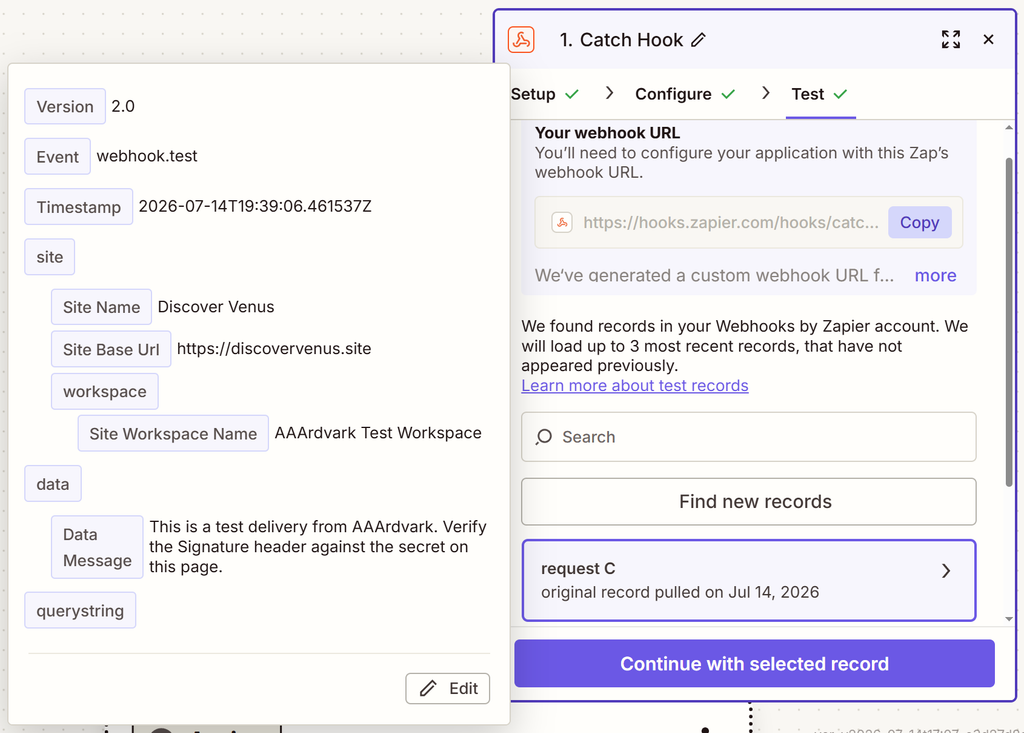Viewport: 1024px width, 733px height.
Task: Click the magnifier icon in Search field
Action: 544,437
